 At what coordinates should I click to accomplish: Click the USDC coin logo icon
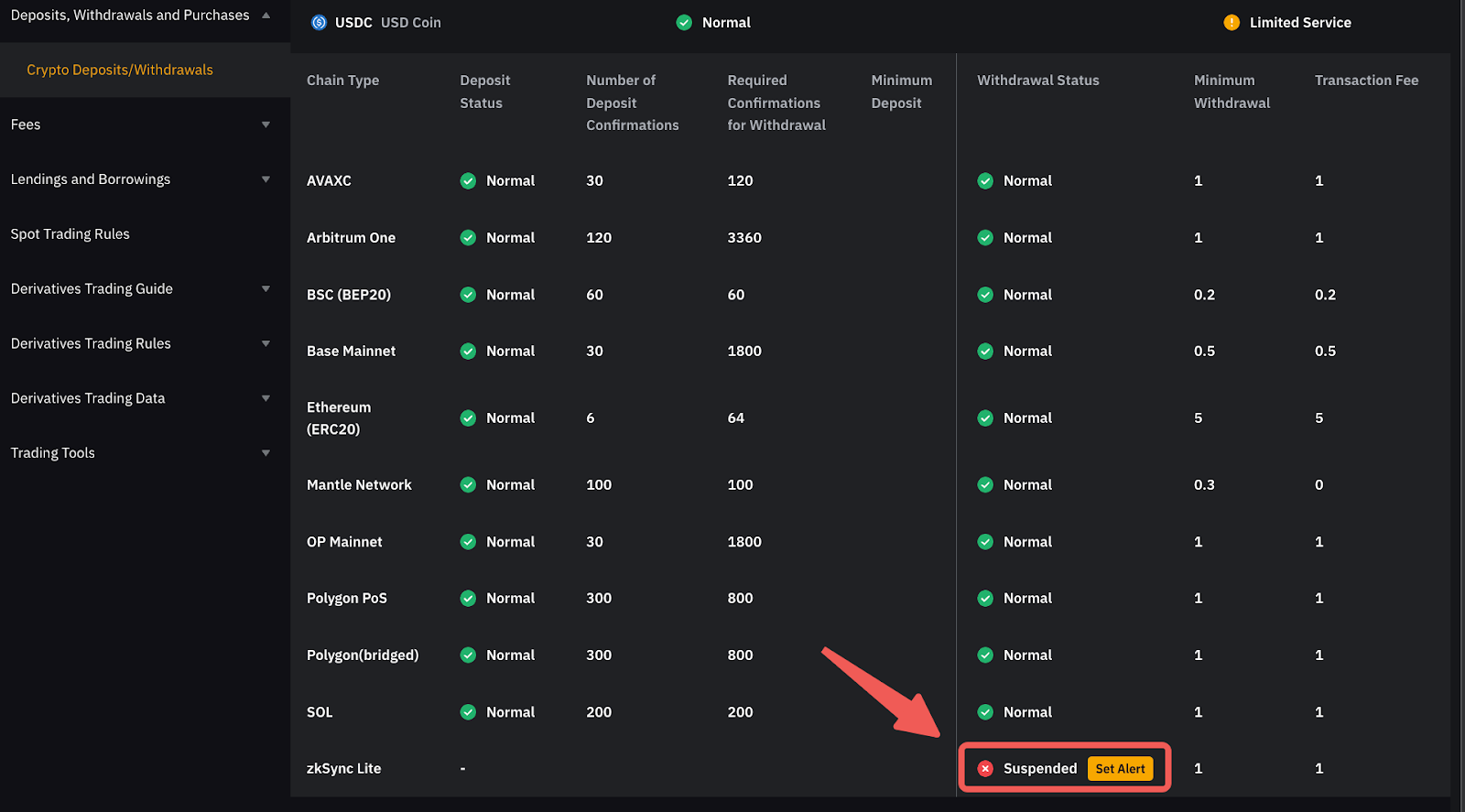(319, 23)
